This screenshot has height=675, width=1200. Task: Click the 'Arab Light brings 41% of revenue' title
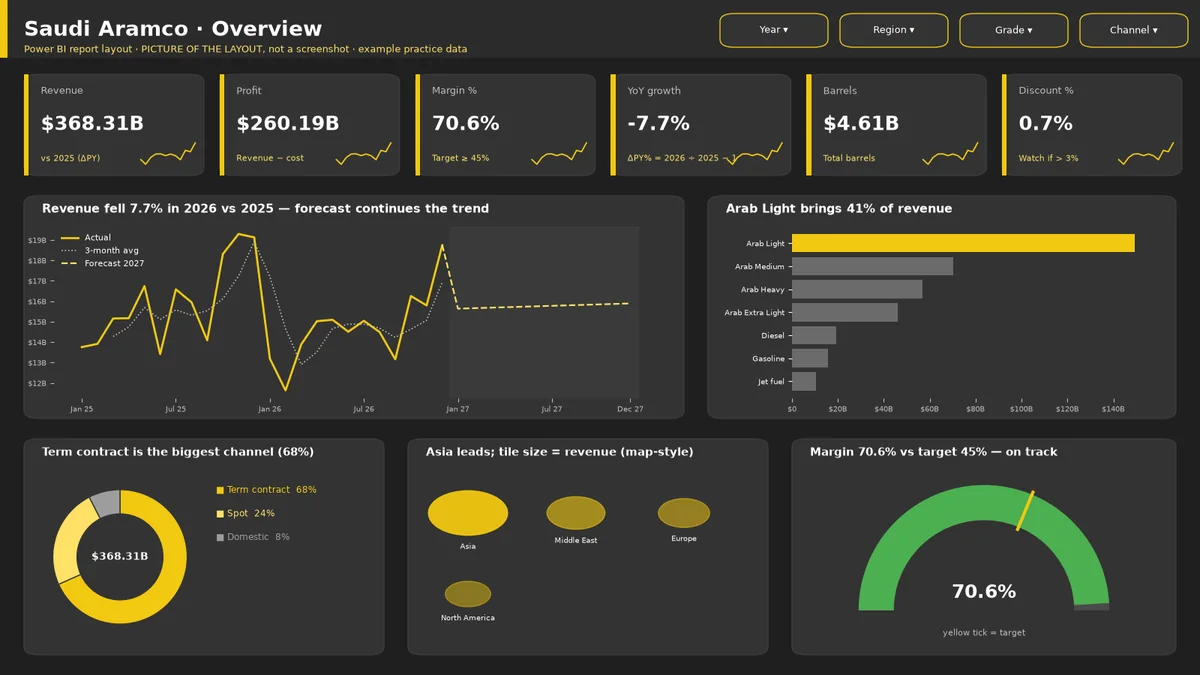point(839,209)
